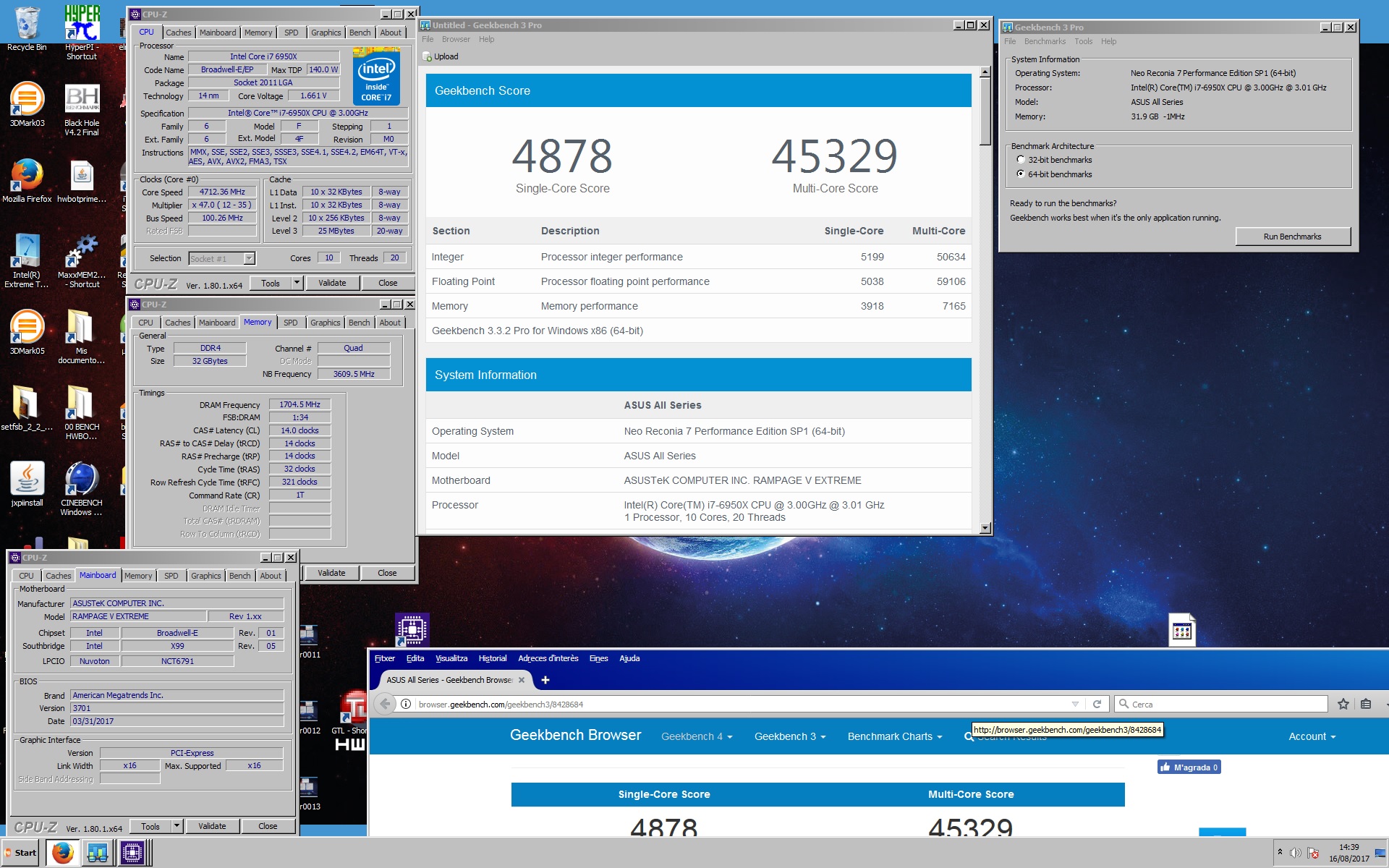
Task: Click Geekbench Browser site title link
Action: (x=575, y=735)
